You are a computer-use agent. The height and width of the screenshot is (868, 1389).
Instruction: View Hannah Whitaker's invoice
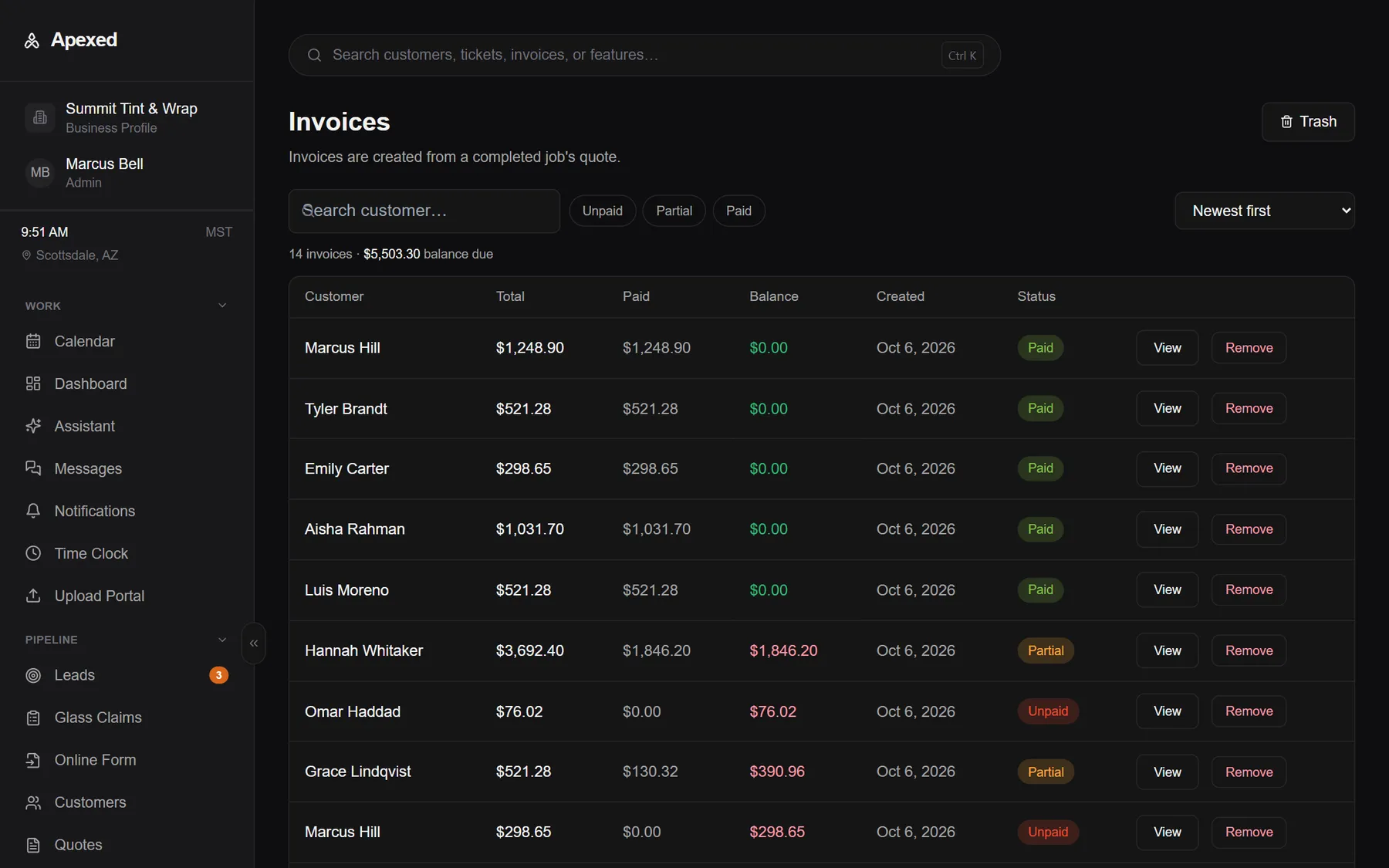point(1168,650)
